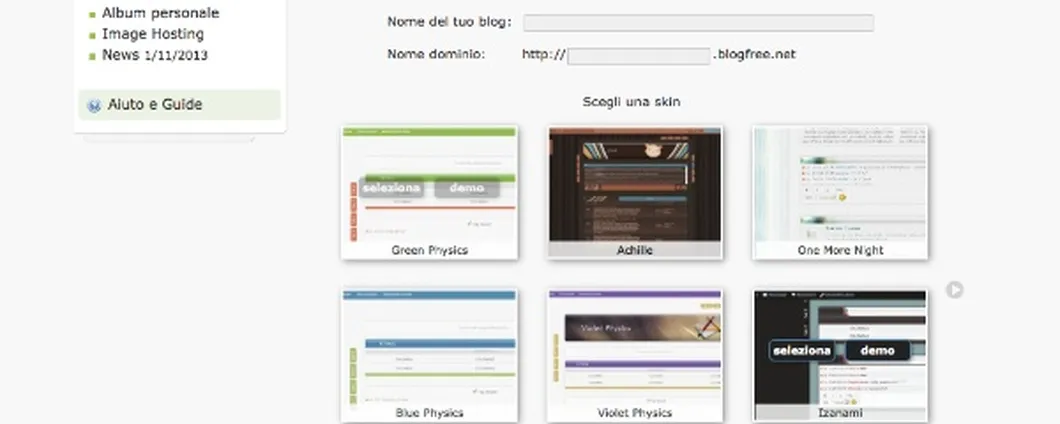1060x424 pixels.
Task: Focus the Nome del tuo blog field
Action: point(698,22)
